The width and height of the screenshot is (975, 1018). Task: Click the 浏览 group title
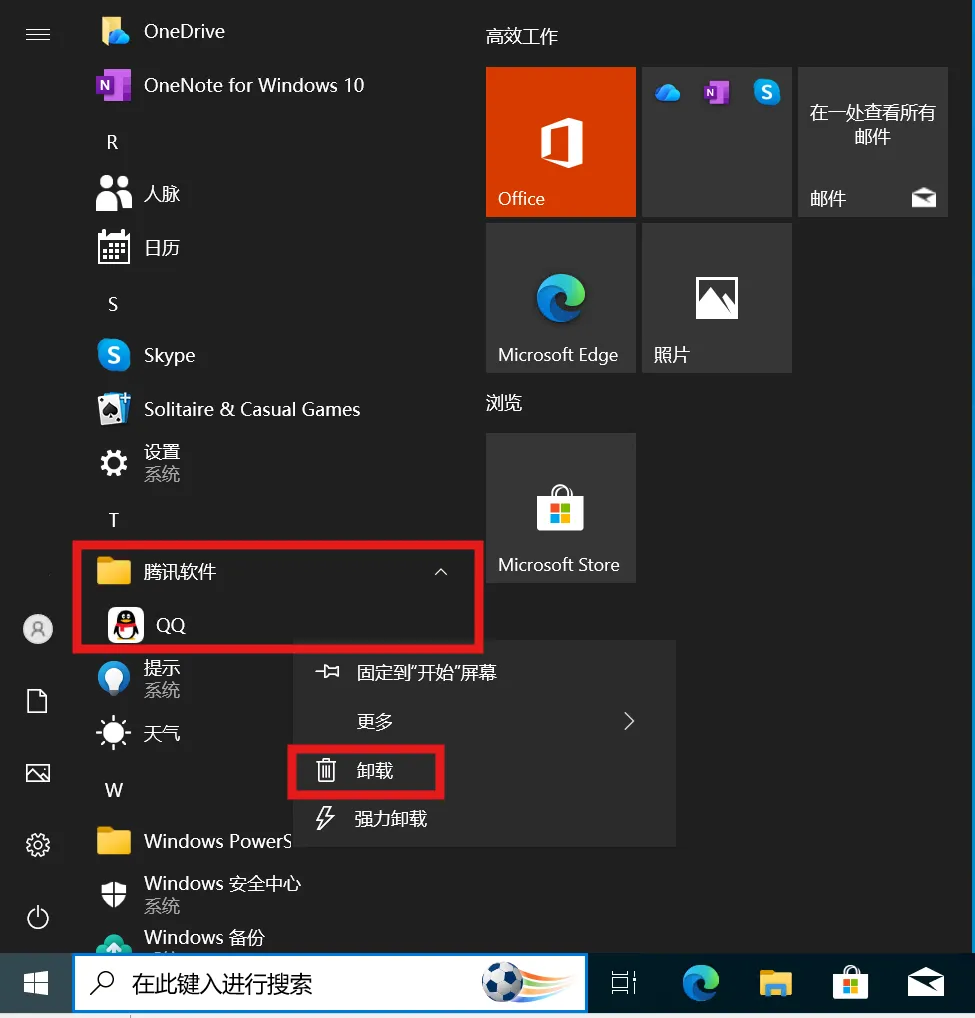point(504,403)
